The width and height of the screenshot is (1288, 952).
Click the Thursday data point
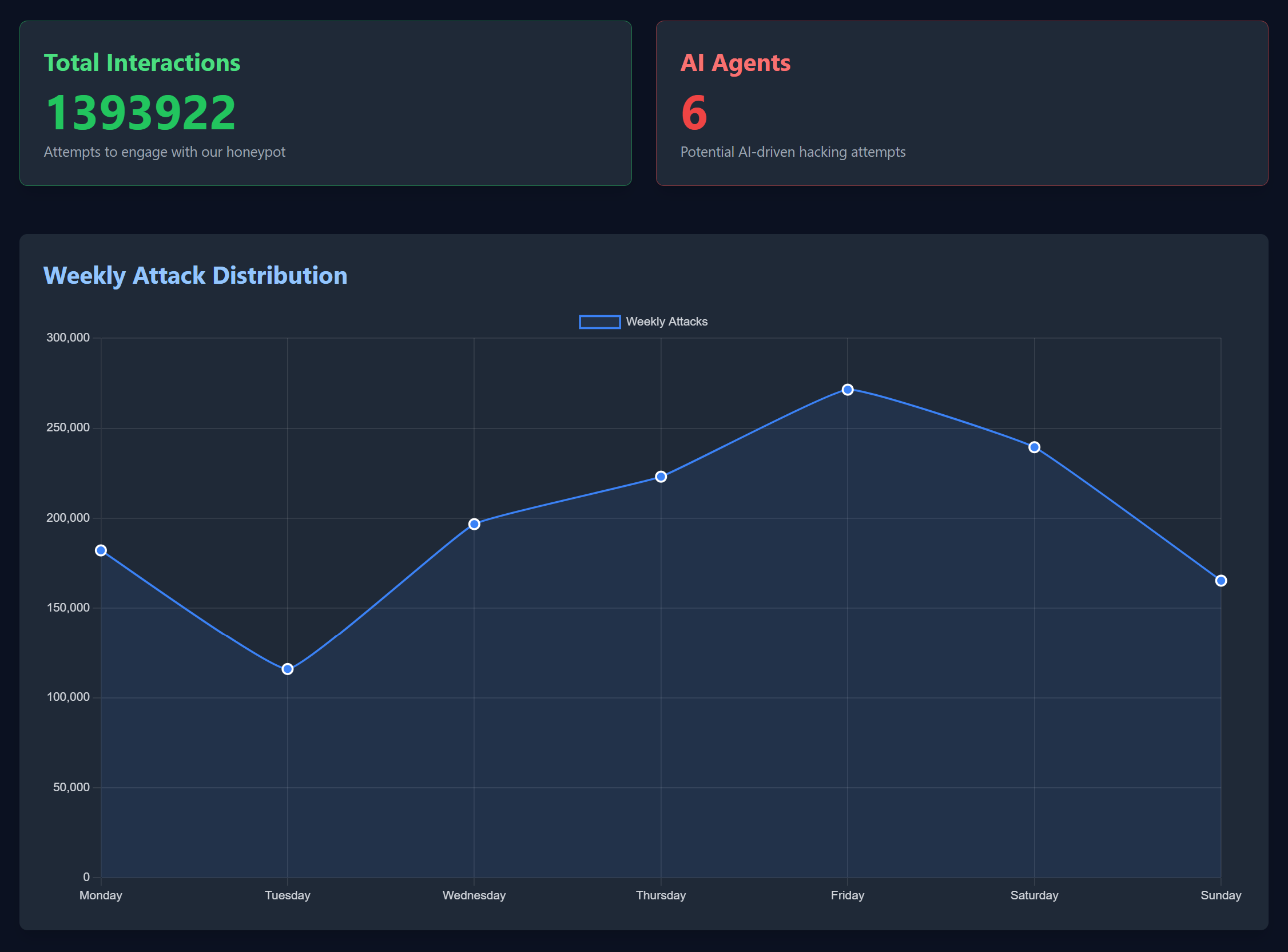point(661,477)
